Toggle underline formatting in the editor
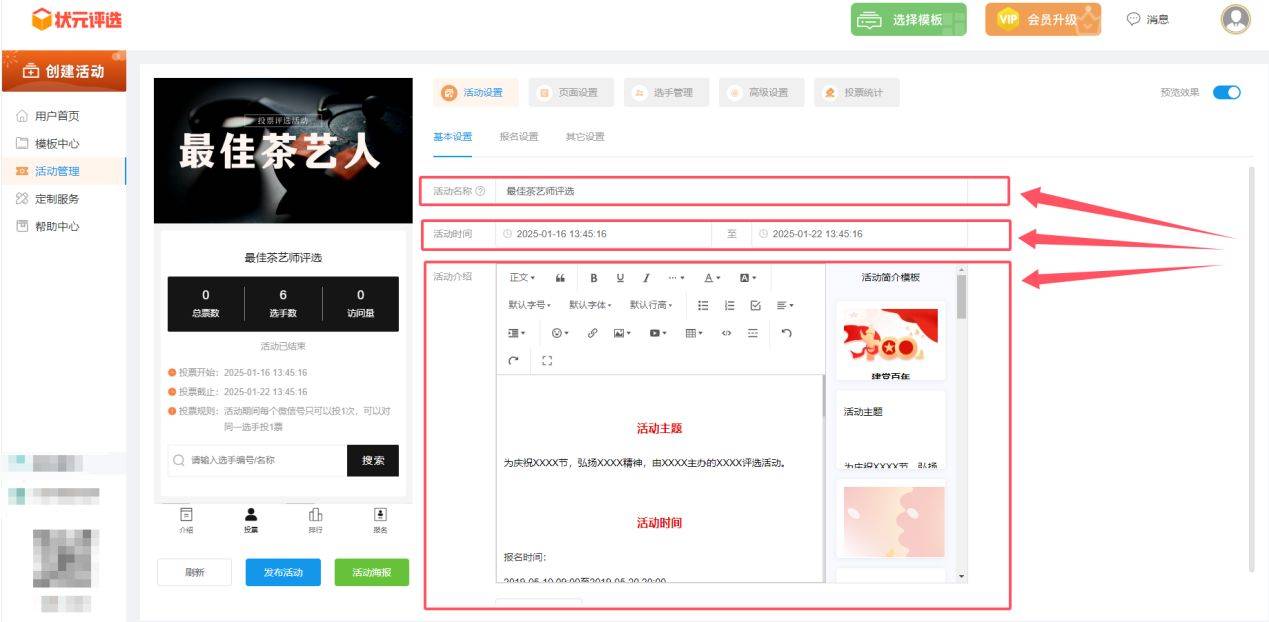1269x622 pixels. [x=620, y=278]
